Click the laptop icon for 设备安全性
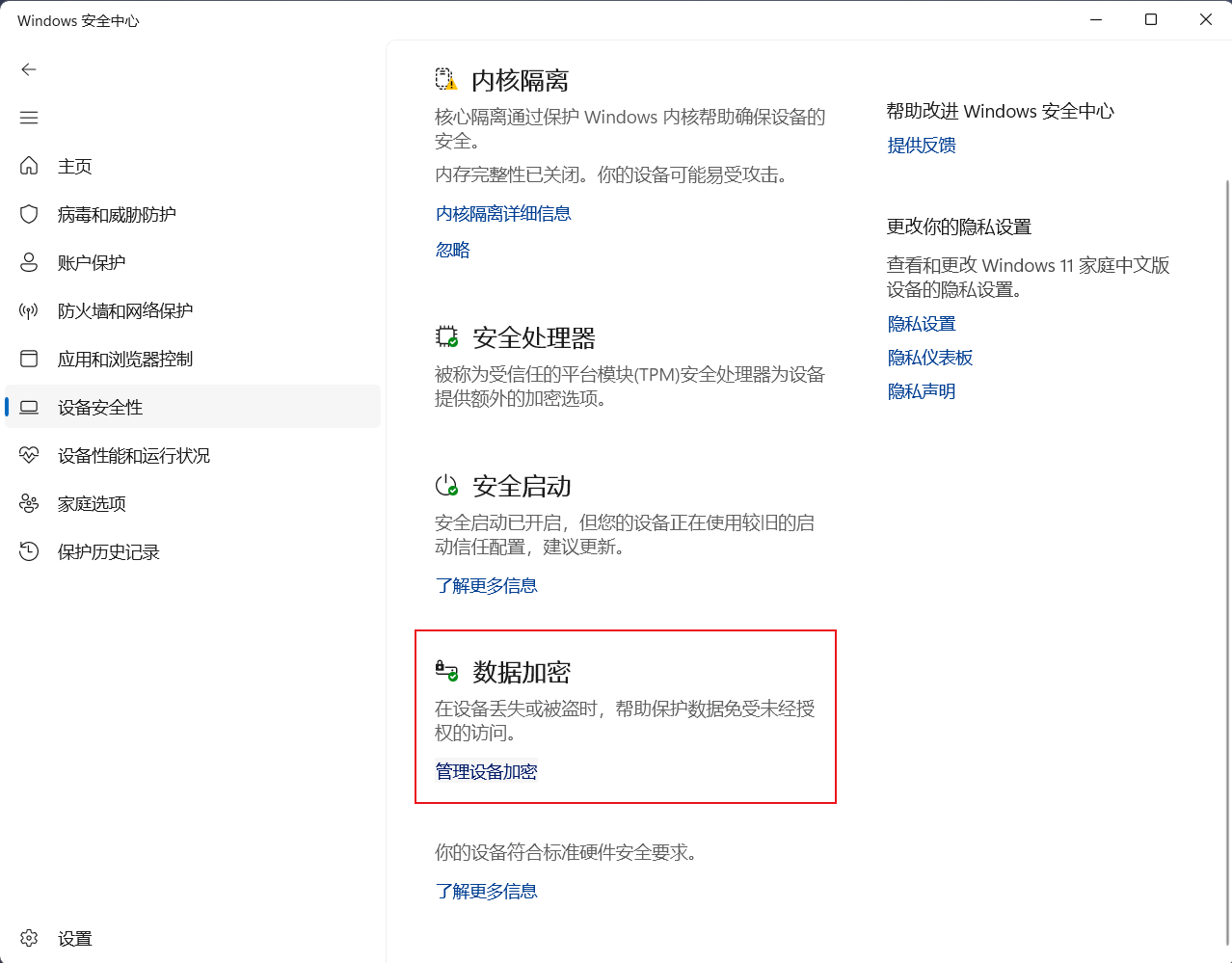Image resolution: width=1232 pixels, height=963 pixels. point(29,407)
